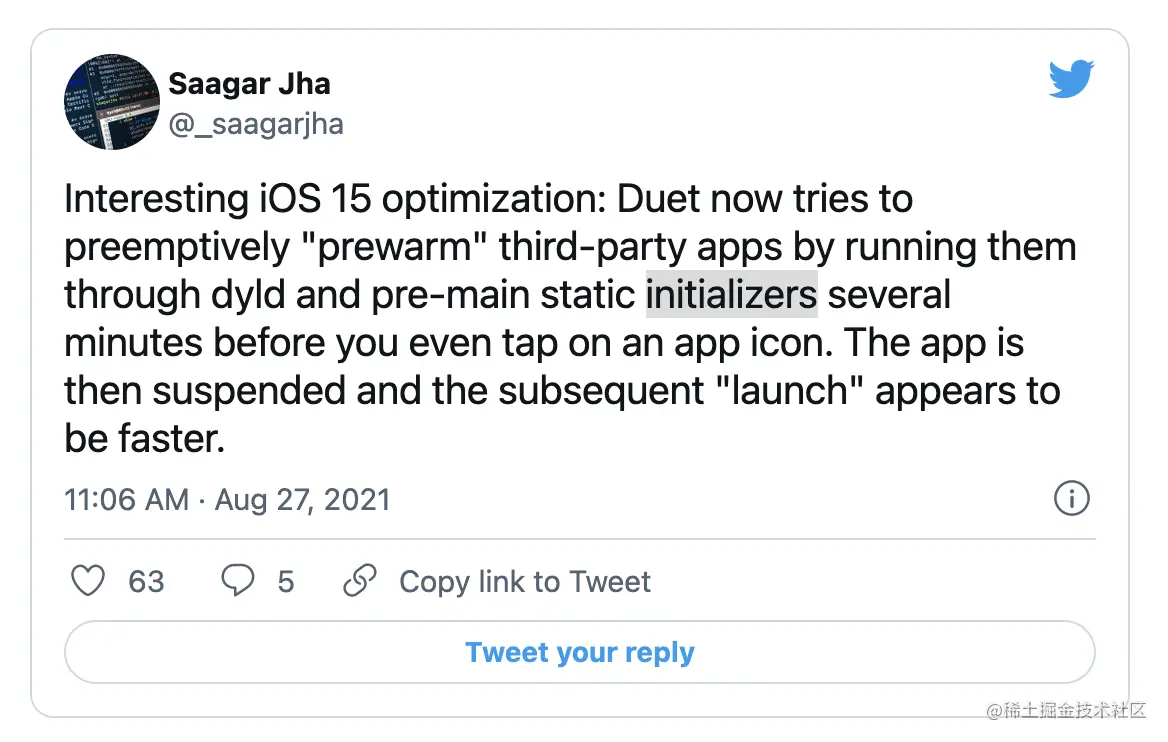Click the Twitter bird logo

tap(1071, 78)
